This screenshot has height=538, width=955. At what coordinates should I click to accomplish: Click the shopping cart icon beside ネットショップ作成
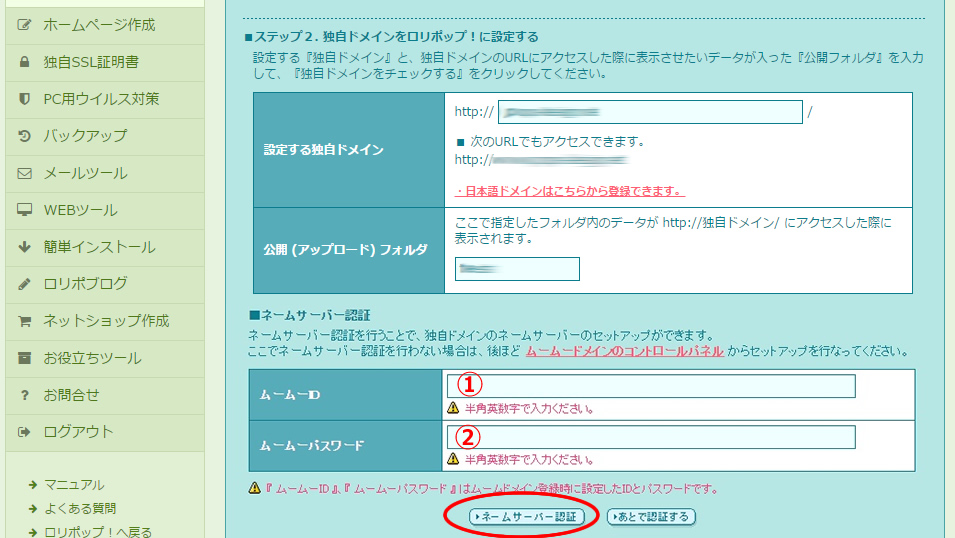24,321
